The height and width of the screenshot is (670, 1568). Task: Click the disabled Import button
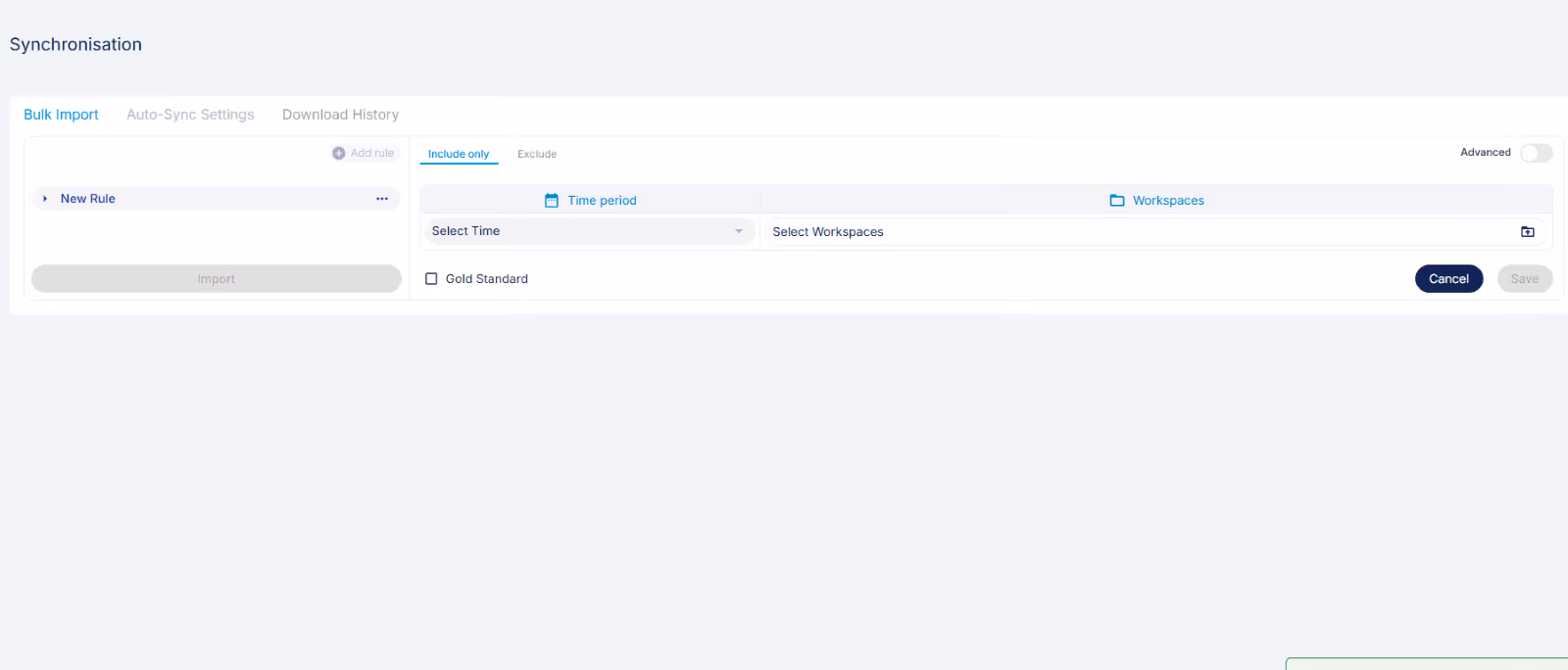(217, 279)
